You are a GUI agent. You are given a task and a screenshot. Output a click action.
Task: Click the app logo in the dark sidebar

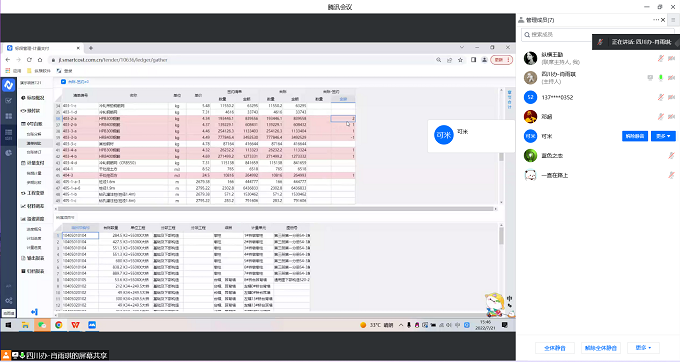(x=8, y=85)
